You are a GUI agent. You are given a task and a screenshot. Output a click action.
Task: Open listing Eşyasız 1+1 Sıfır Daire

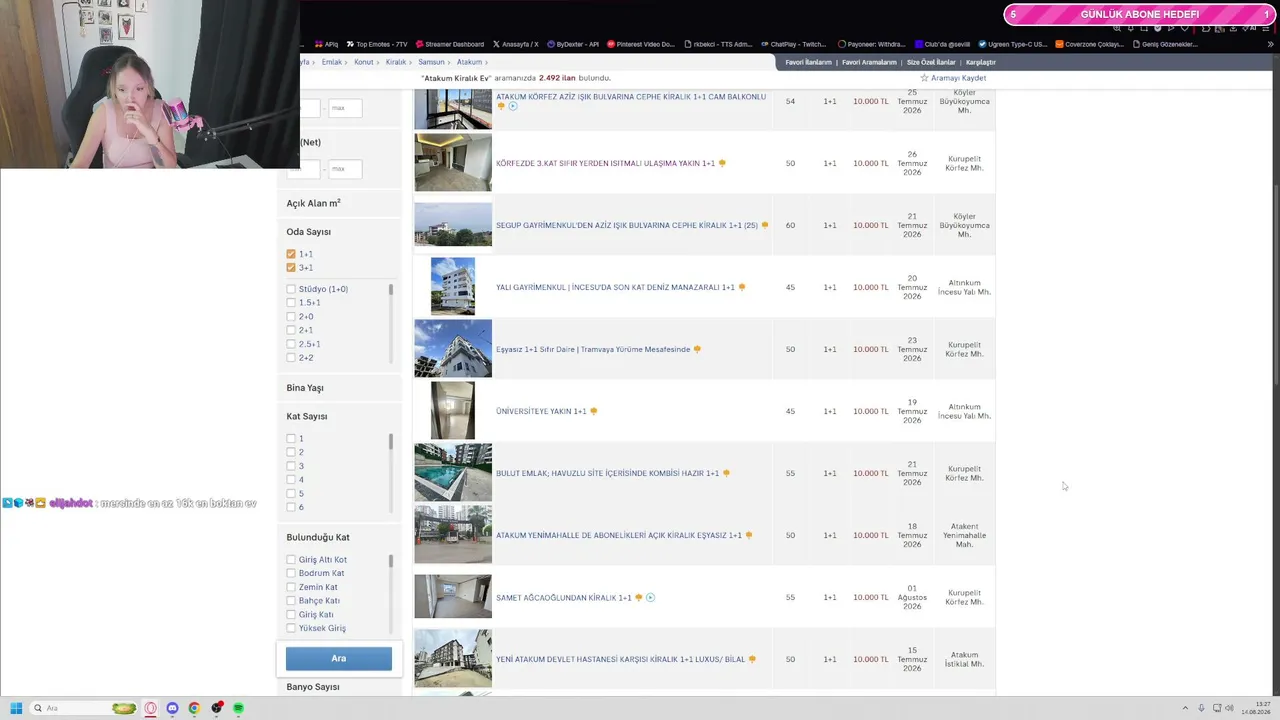593,349
